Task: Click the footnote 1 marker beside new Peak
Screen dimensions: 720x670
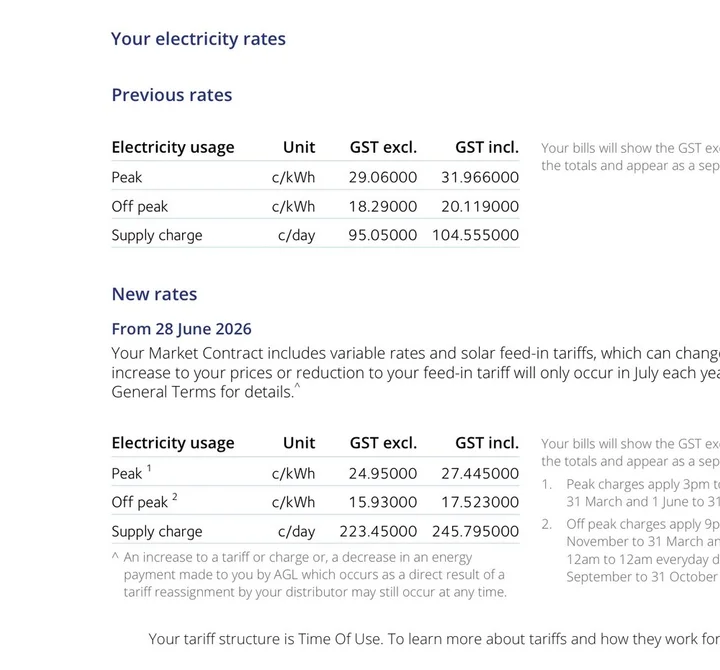Action: tap(149, 468)
